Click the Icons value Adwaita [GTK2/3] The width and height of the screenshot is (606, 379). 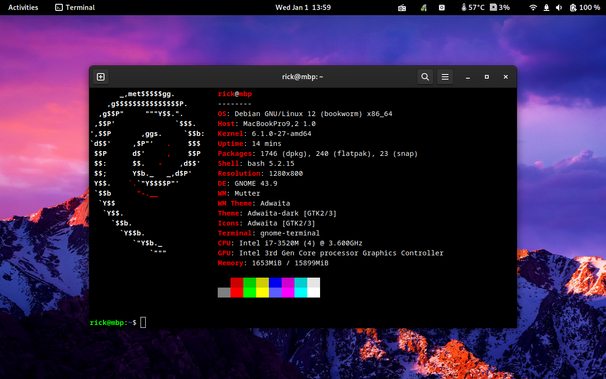pos(281,223)
